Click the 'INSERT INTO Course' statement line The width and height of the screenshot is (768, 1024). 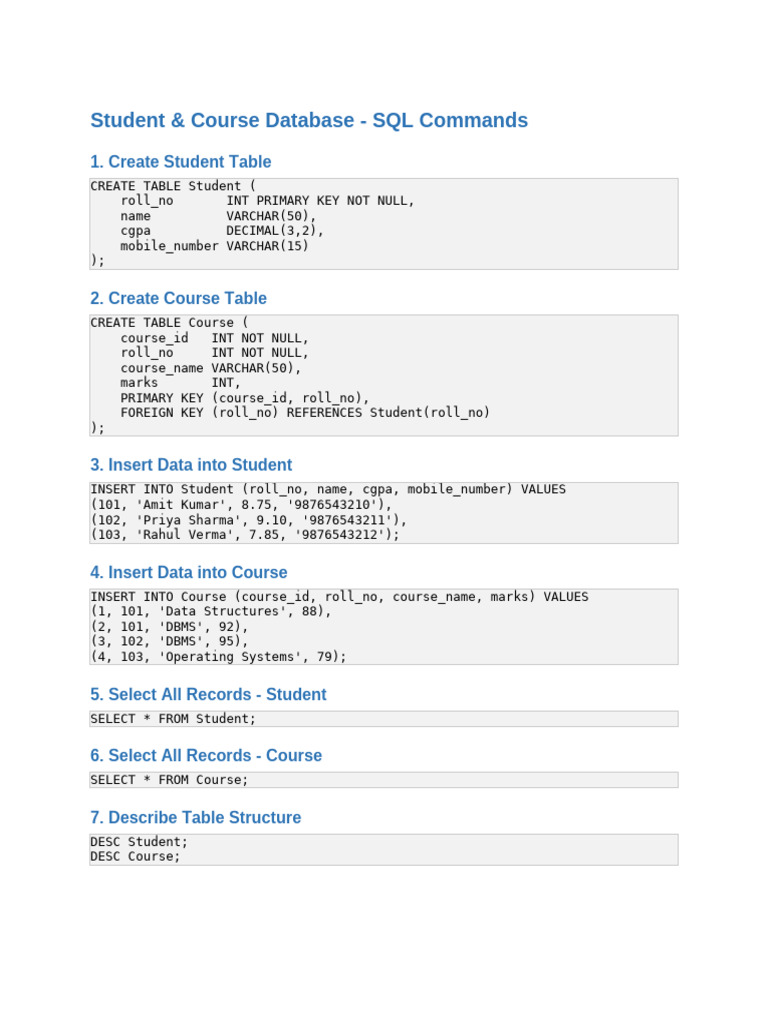339,597
